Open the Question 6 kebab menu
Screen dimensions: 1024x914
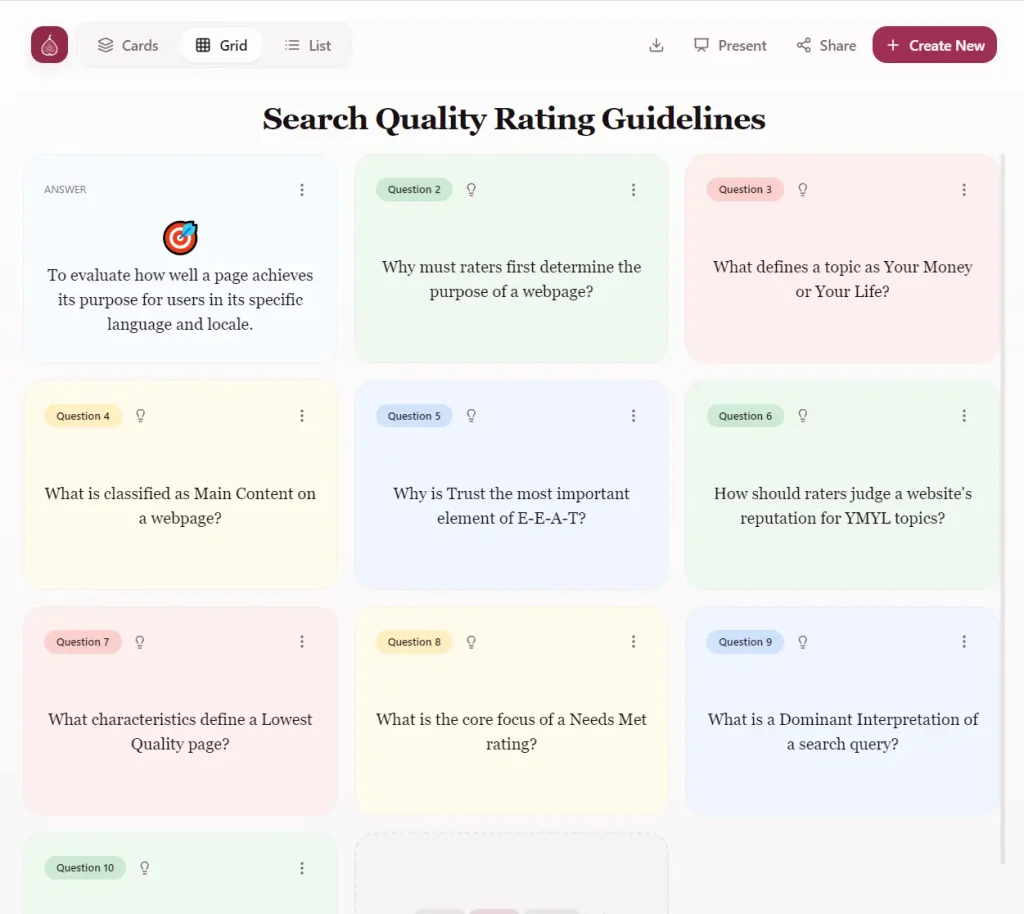[x=964, y=416]
